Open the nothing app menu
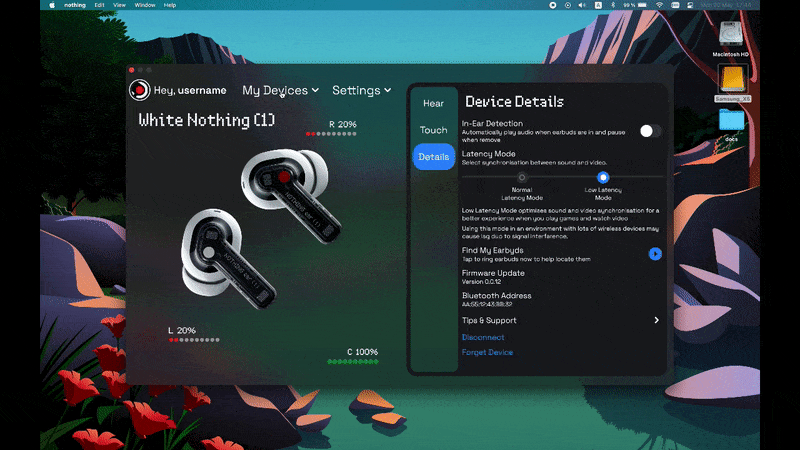 (74, 5)
